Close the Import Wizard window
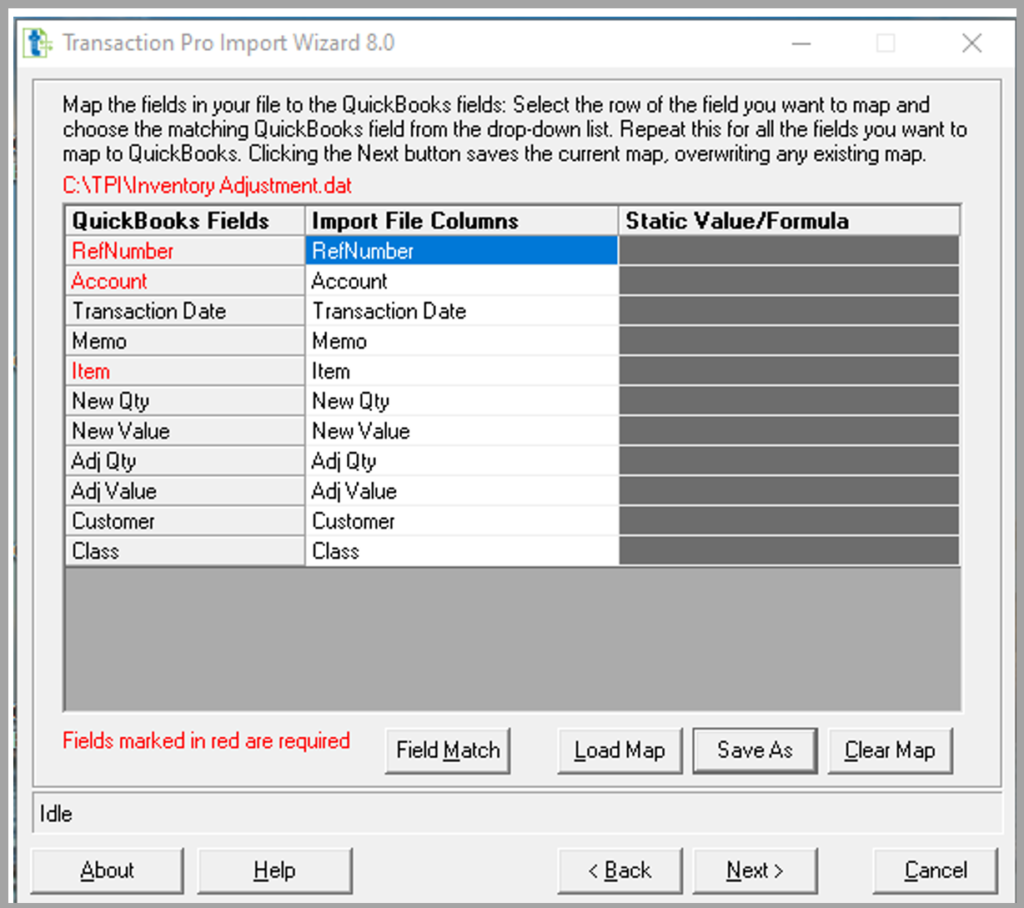 click(x=972, y=44)
